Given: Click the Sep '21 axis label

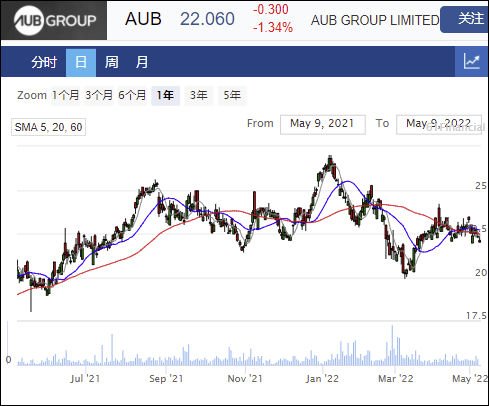Looking at the screenshot, I should tap(166, 379).
